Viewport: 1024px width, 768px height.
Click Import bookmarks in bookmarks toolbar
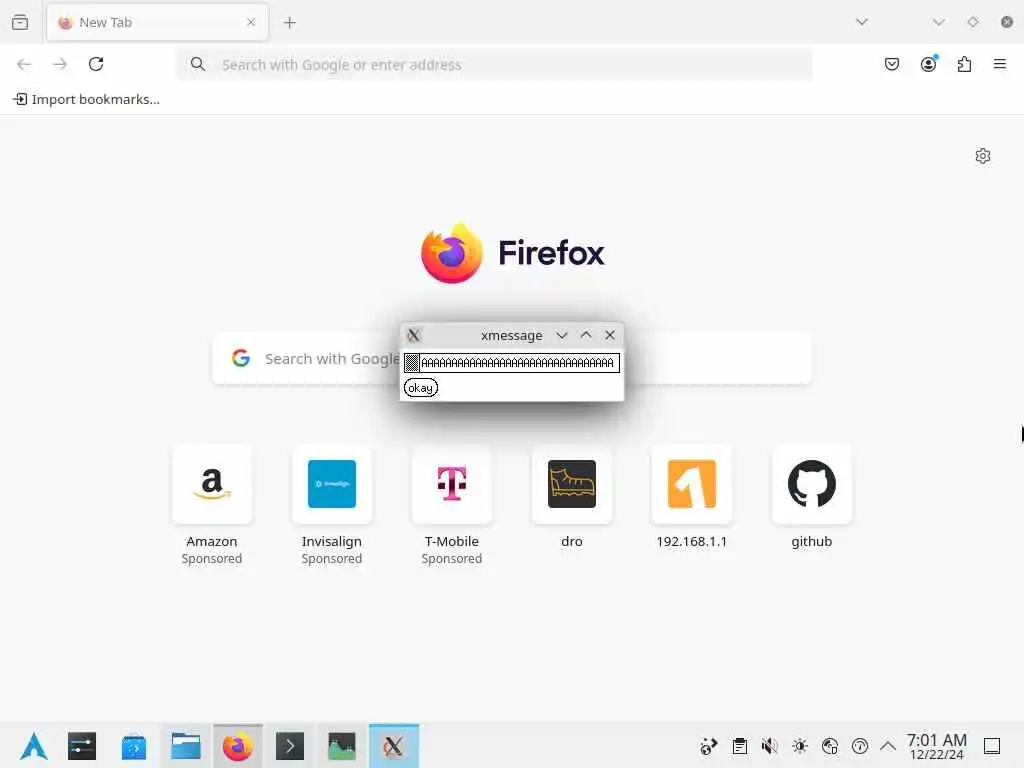point(87,99)
